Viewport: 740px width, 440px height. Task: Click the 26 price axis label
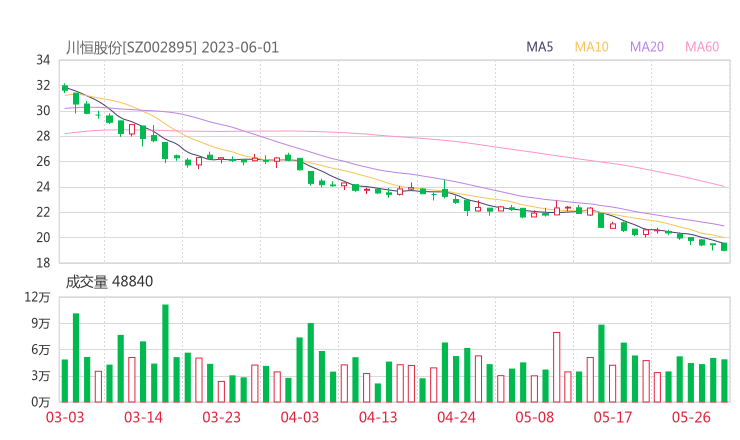pyautogui.click(x=43, y=161)
